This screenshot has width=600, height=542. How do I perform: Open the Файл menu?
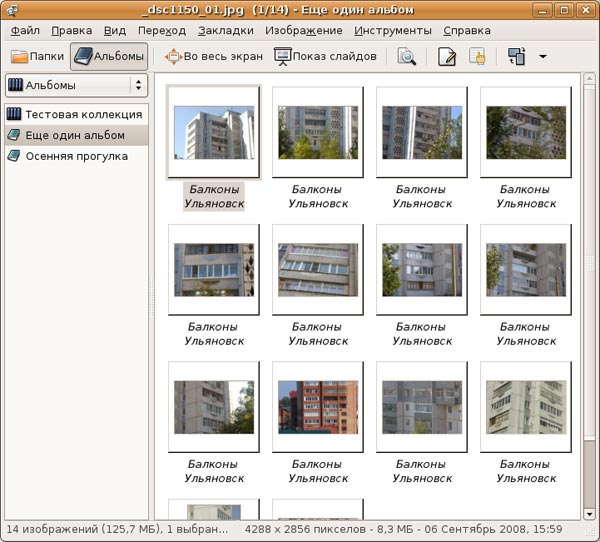coord(25,31)
